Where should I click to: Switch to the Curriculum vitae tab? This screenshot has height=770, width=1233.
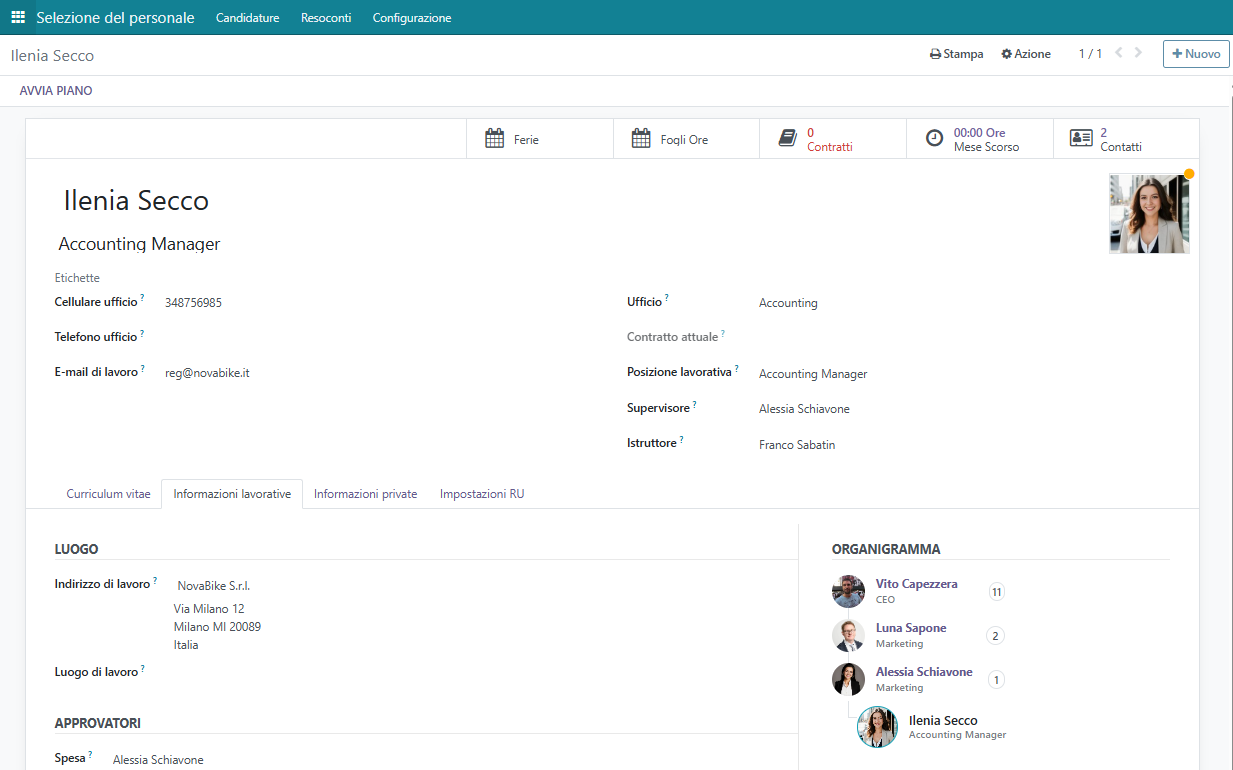[108, 494]
